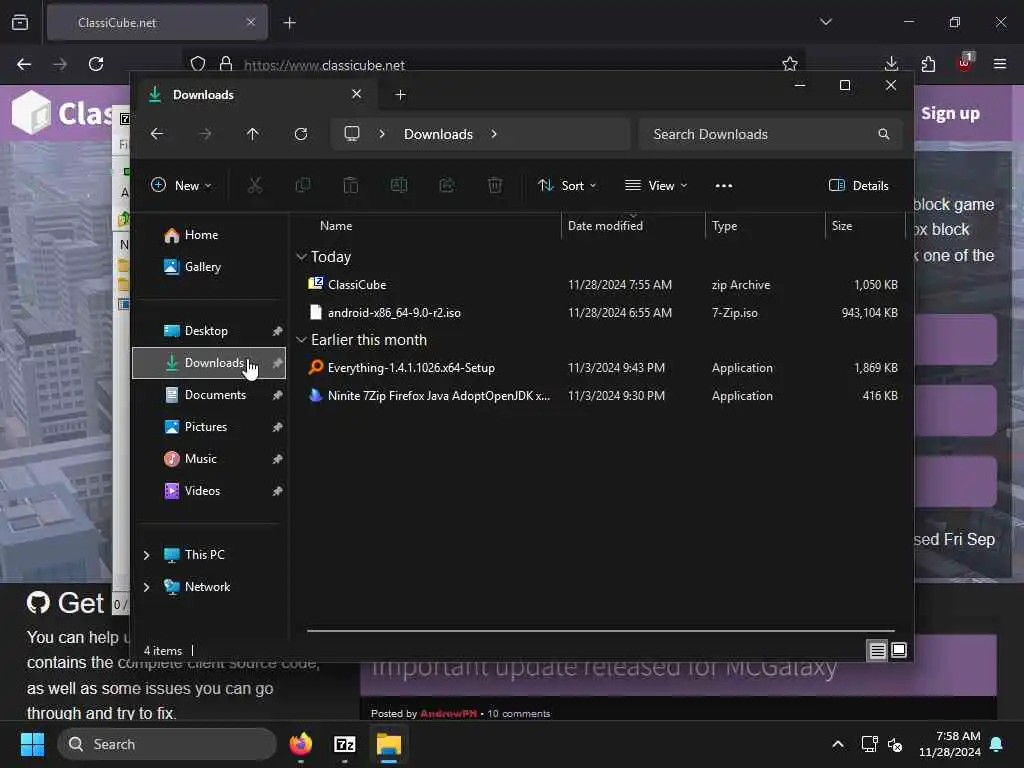Click chevron after Downloads in address bar
The image size is (1024, 768).
494,134
